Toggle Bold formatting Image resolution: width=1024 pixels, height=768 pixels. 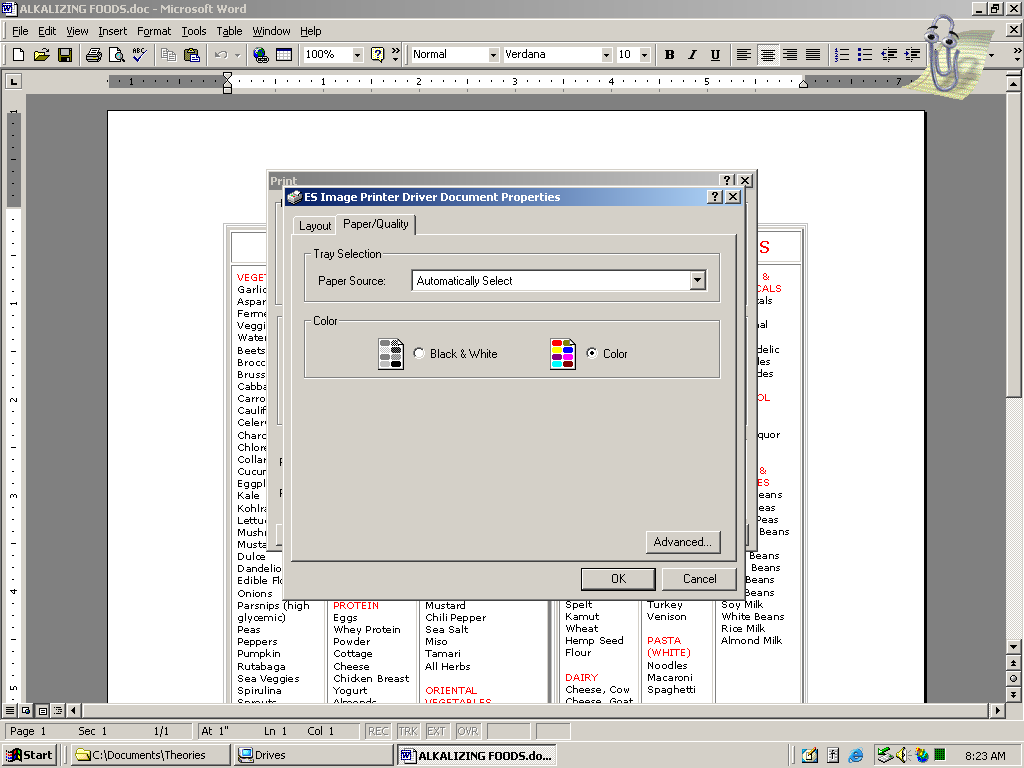click(669, 55)
